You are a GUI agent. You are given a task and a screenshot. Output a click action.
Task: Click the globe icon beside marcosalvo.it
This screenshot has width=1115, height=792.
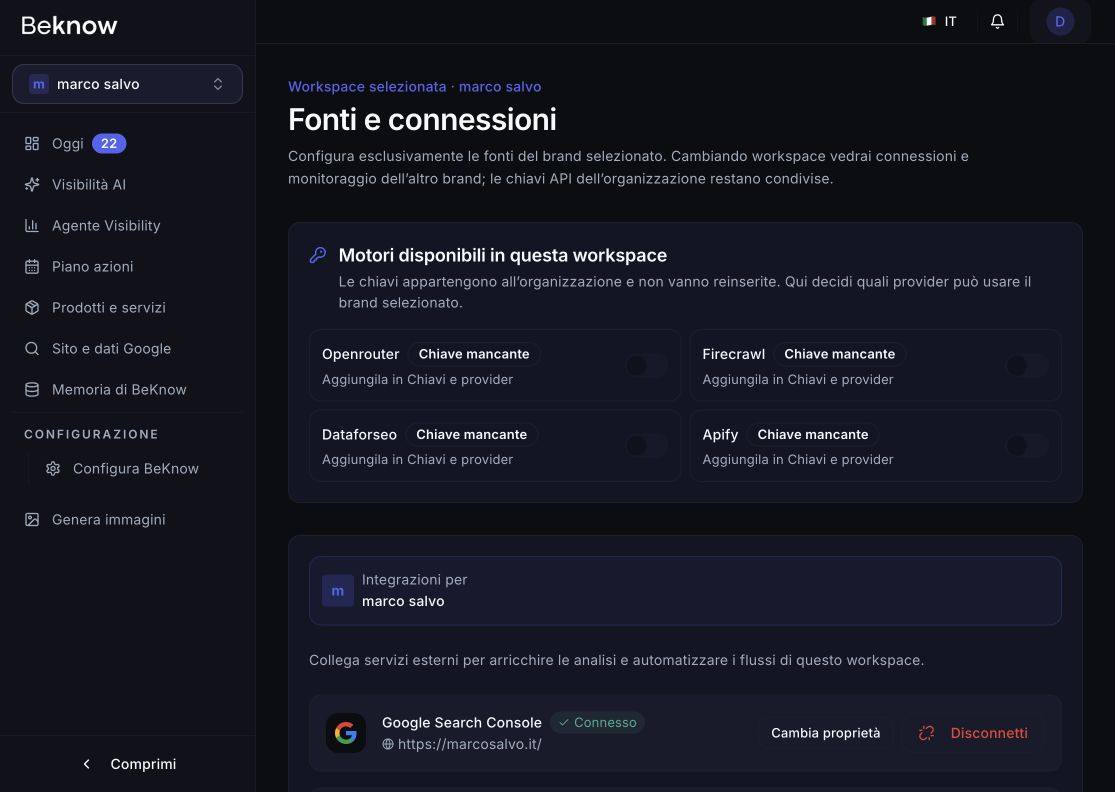point(388,744)
